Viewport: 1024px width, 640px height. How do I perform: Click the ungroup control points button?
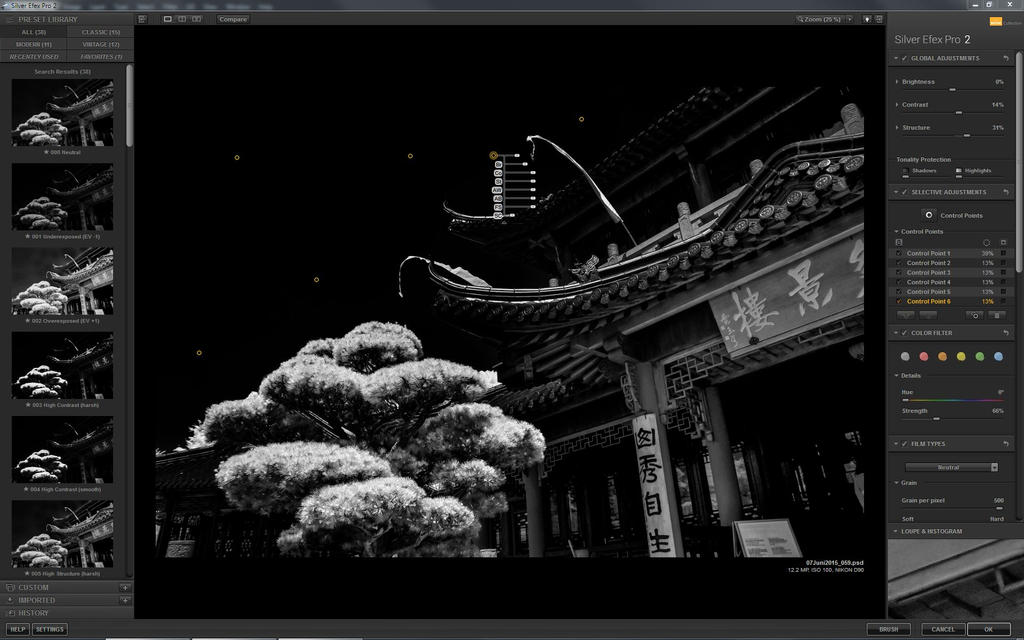[928, 315]
